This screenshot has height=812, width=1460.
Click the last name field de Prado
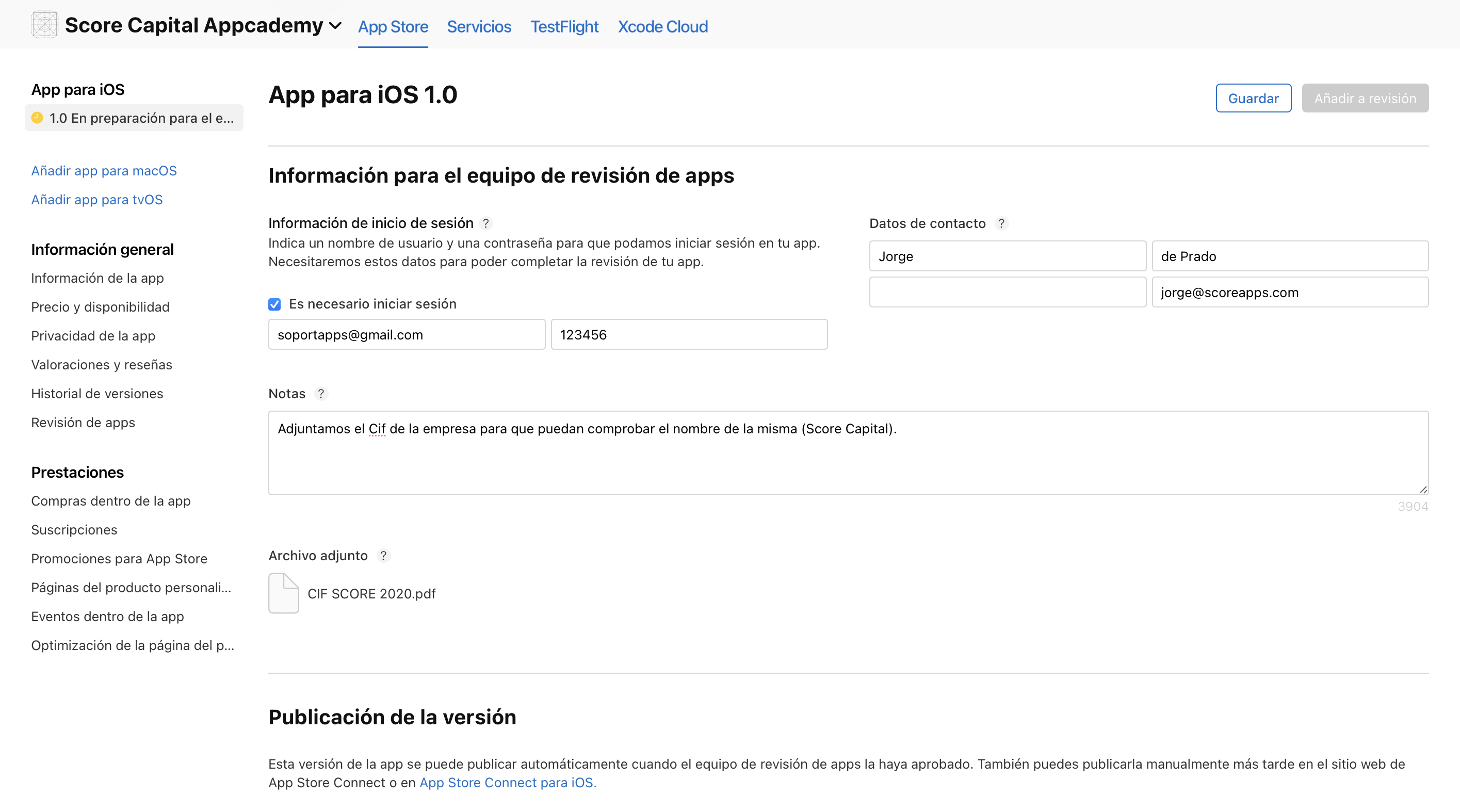point(1290,256)
